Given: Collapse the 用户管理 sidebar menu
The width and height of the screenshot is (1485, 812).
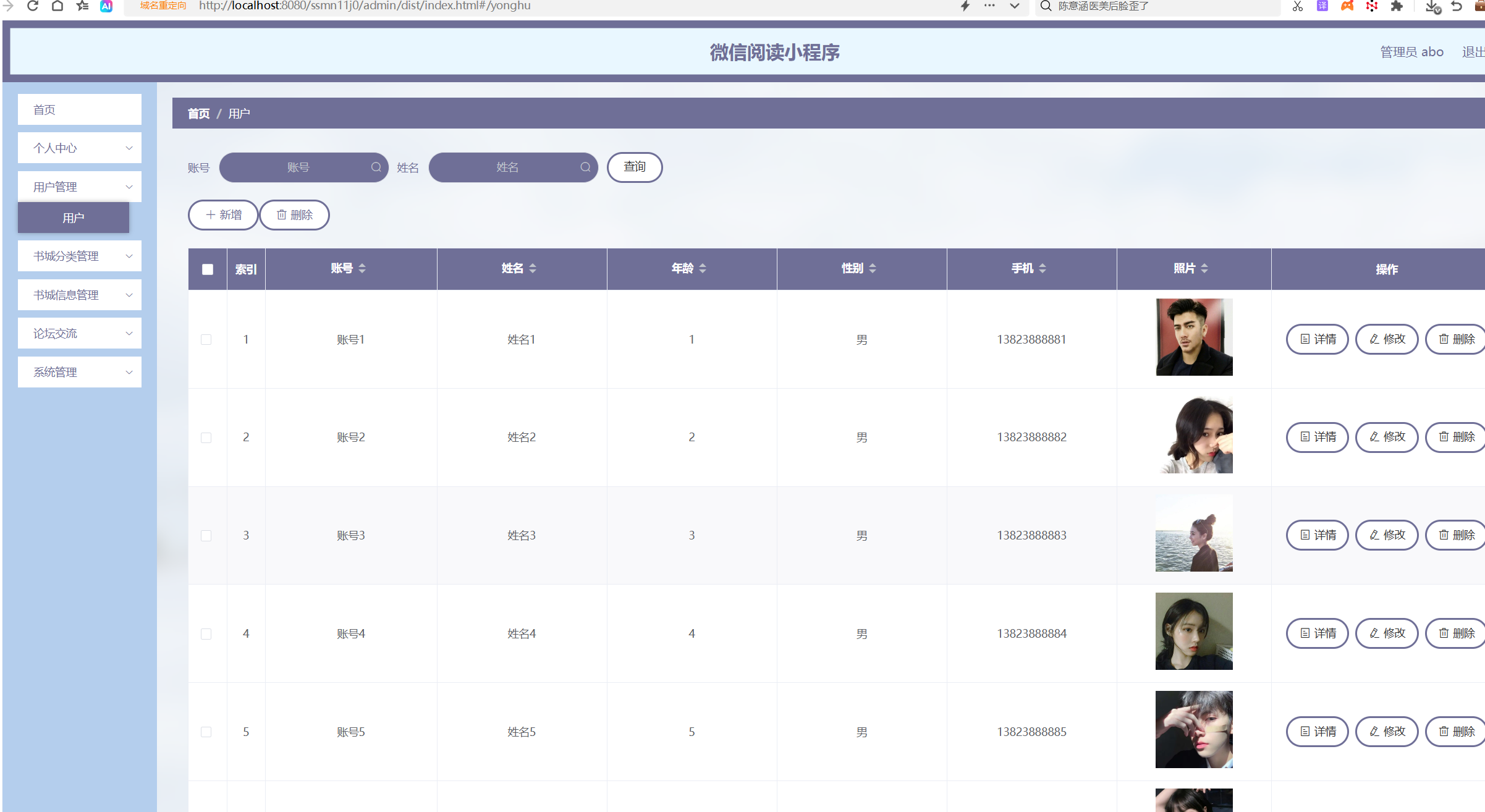Looking at the screenshot, I should coord(80,187).
